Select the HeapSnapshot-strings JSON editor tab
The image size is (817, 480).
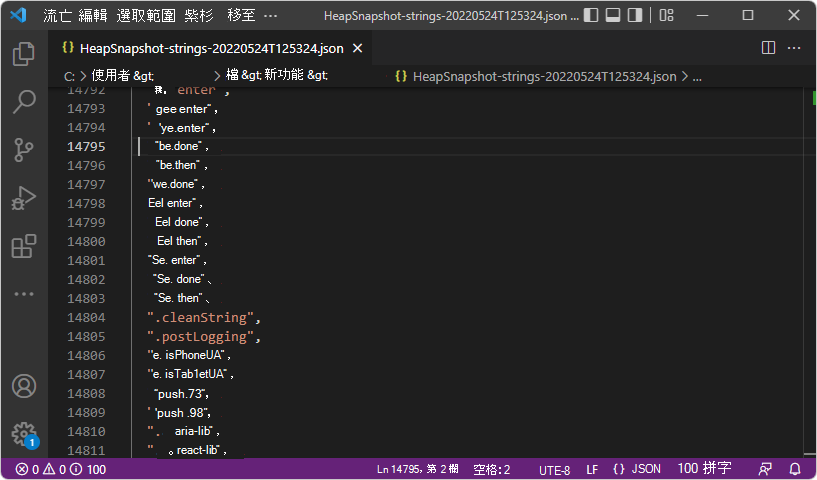click(x=211, y=48)
